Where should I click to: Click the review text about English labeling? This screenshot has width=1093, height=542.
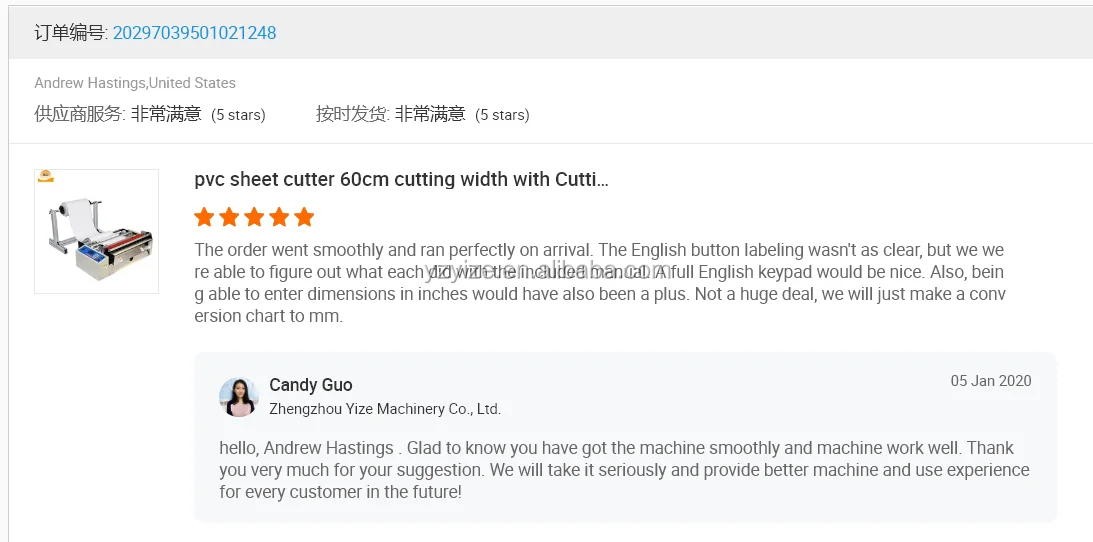point(598,283)
